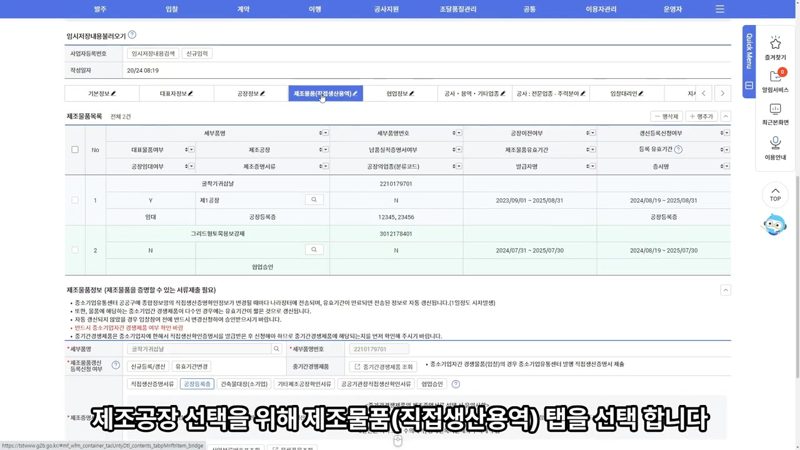Select the 건축물대장(소기업) document button
Image resolution: width=800 pixels, height=450 pixels.
[x=244, y=384]
